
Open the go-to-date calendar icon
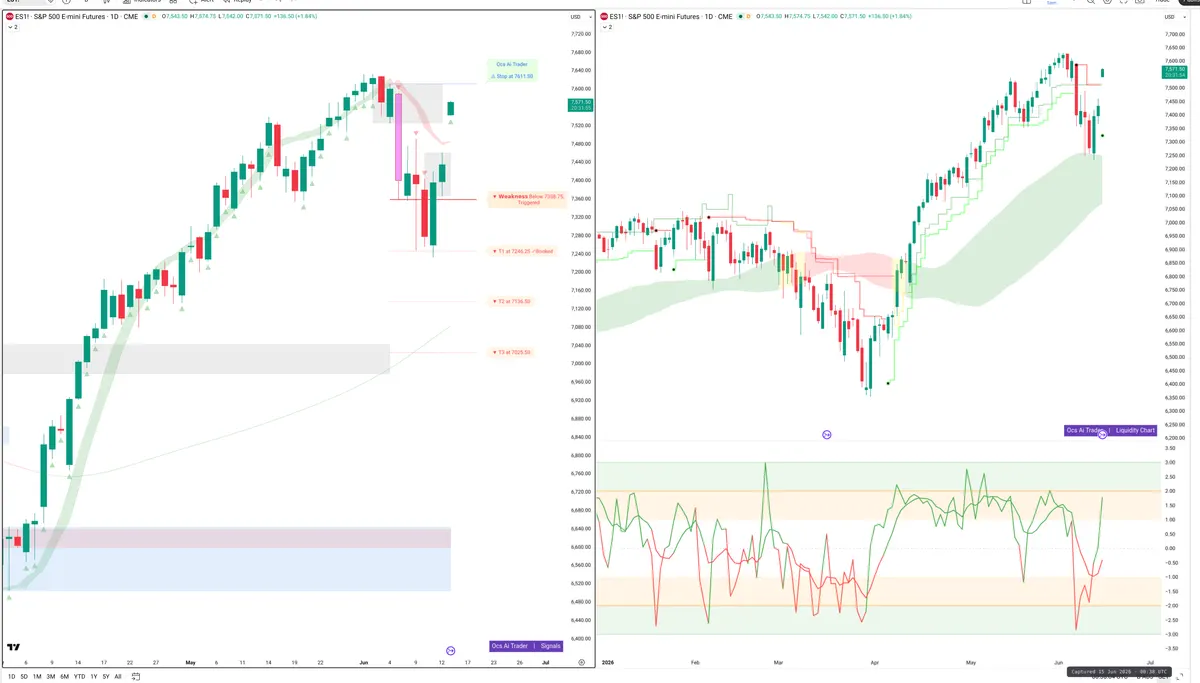[136, 677]
